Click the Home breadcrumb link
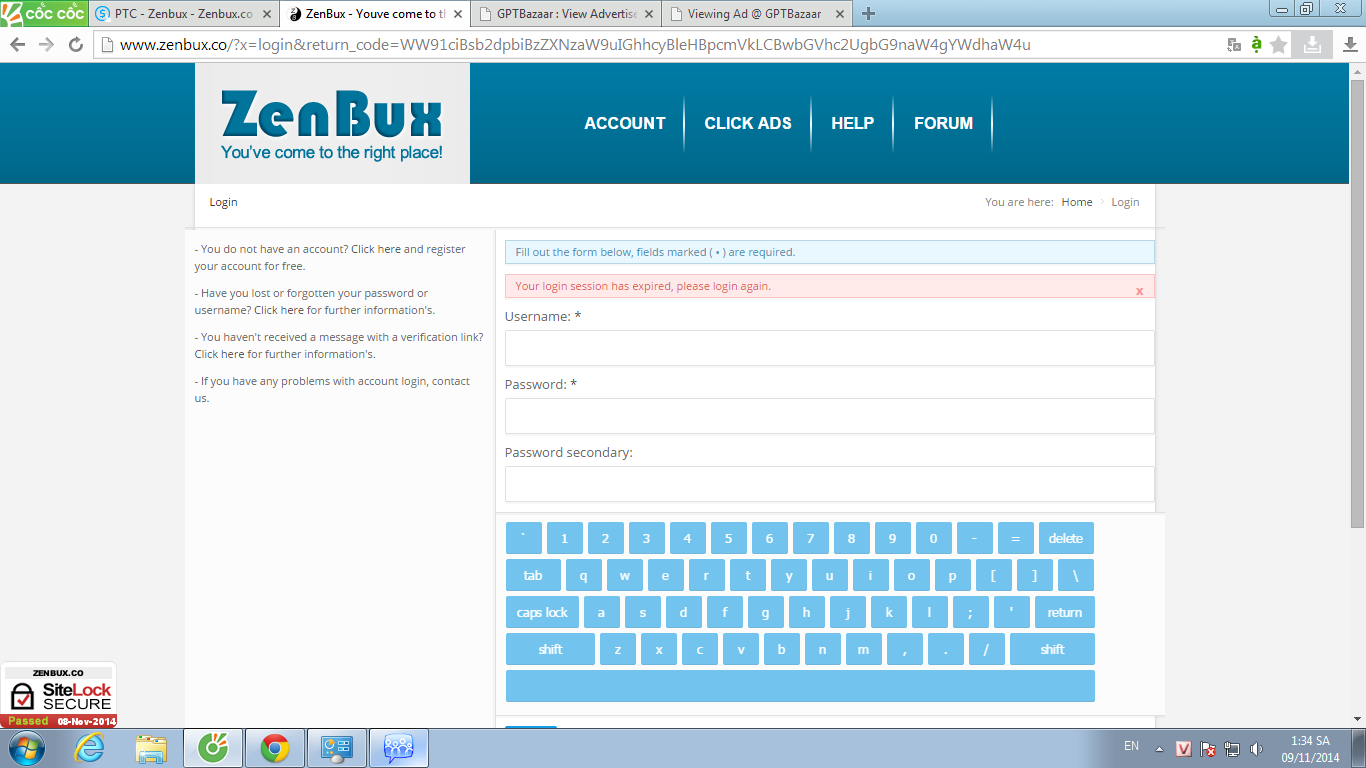Image resolution: width=1366 pixels, height=768 pixels. point(1077,202)
